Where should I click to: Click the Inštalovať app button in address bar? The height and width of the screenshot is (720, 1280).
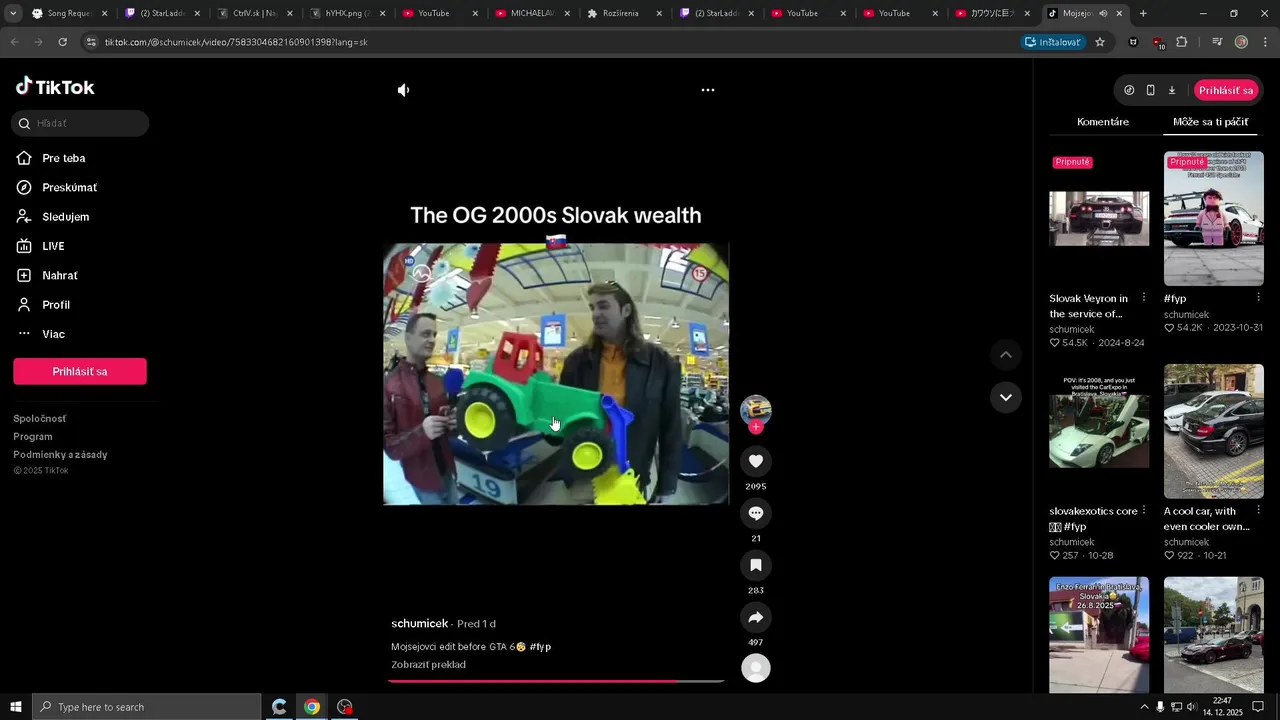pos(1052,42)
